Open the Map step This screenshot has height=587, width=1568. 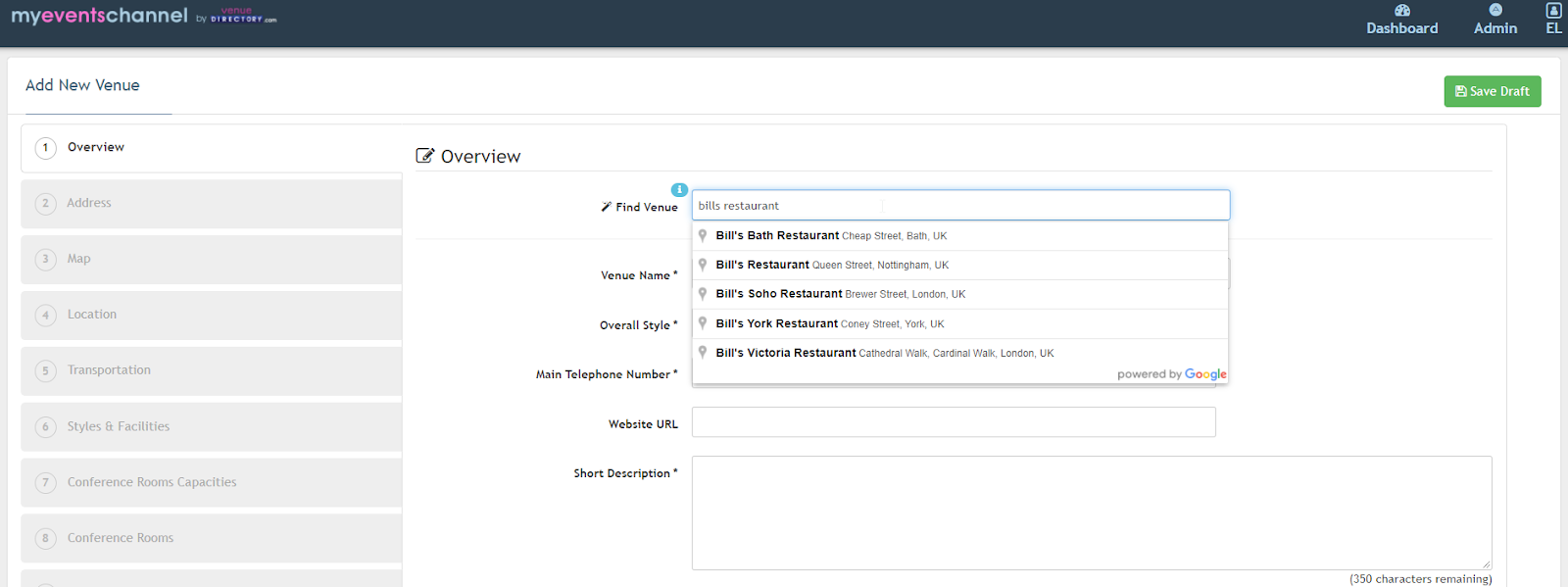[212, 260]
